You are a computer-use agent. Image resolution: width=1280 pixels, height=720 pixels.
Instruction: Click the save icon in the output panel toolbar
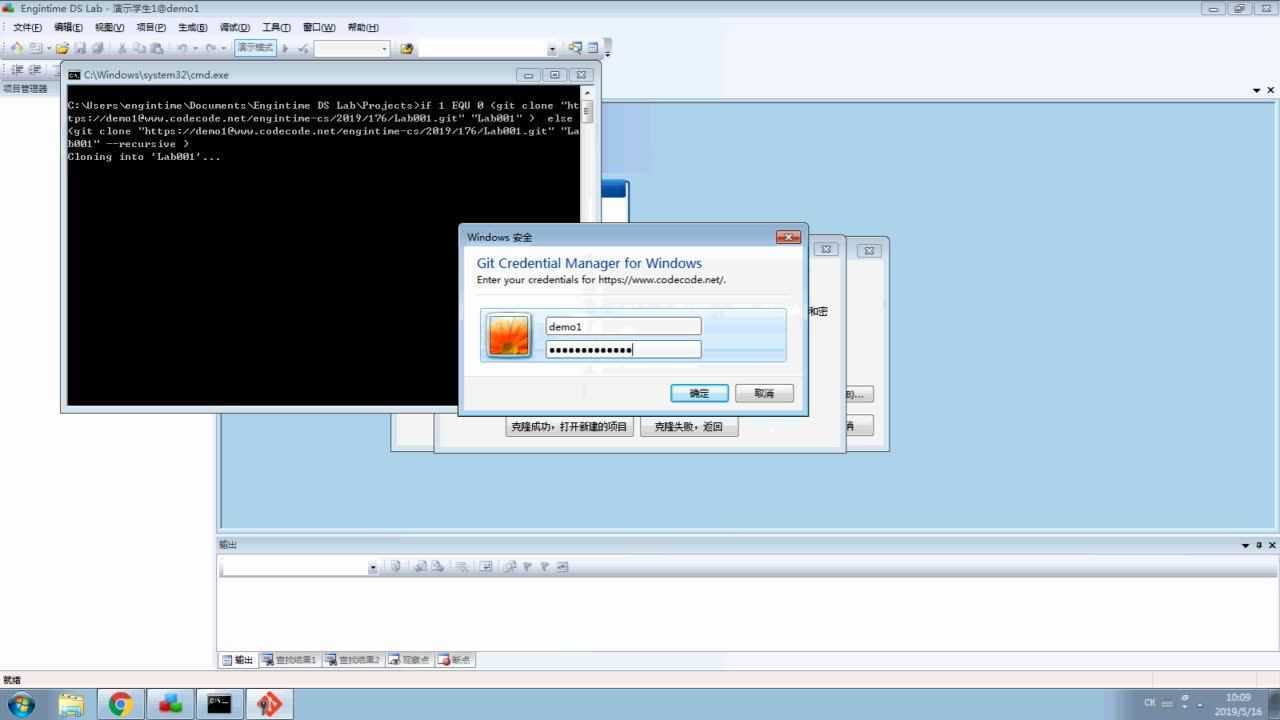(x=395, y=566)
